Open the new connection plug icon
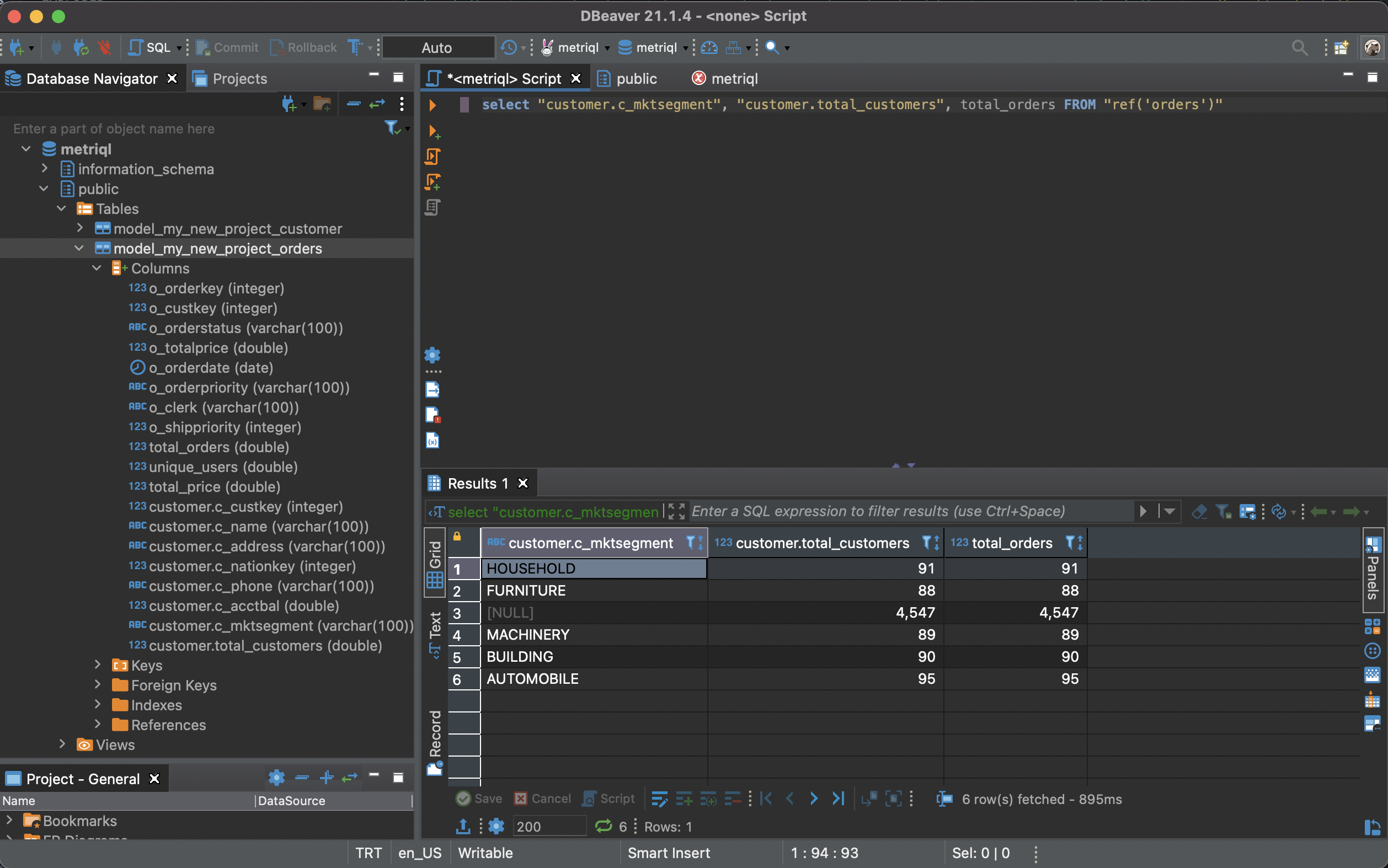1388x868 pixels. [16, 47]
